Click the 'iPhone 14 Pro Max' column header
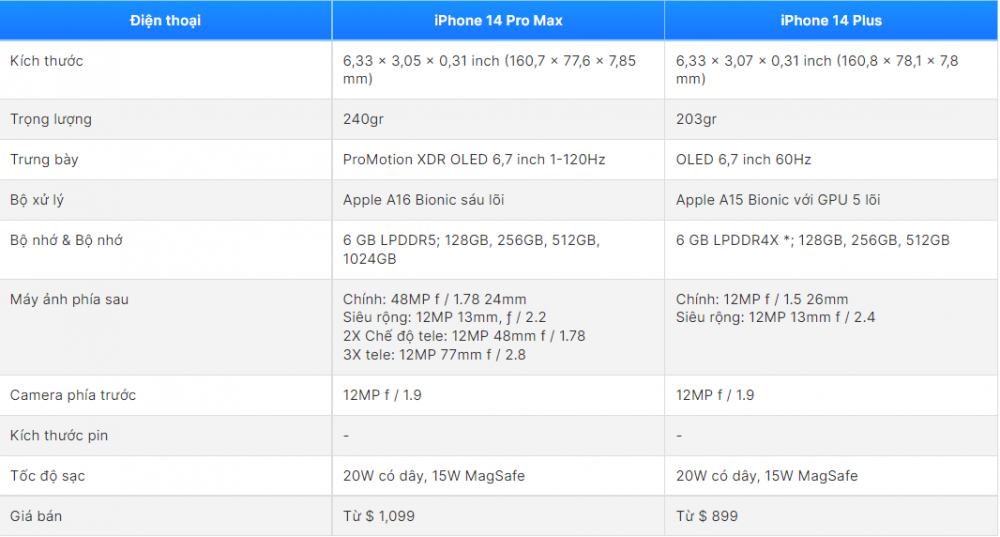Image resolution: width=1000 pixels, height=537 pixels. pyautogui.click(x=498, y=20)
